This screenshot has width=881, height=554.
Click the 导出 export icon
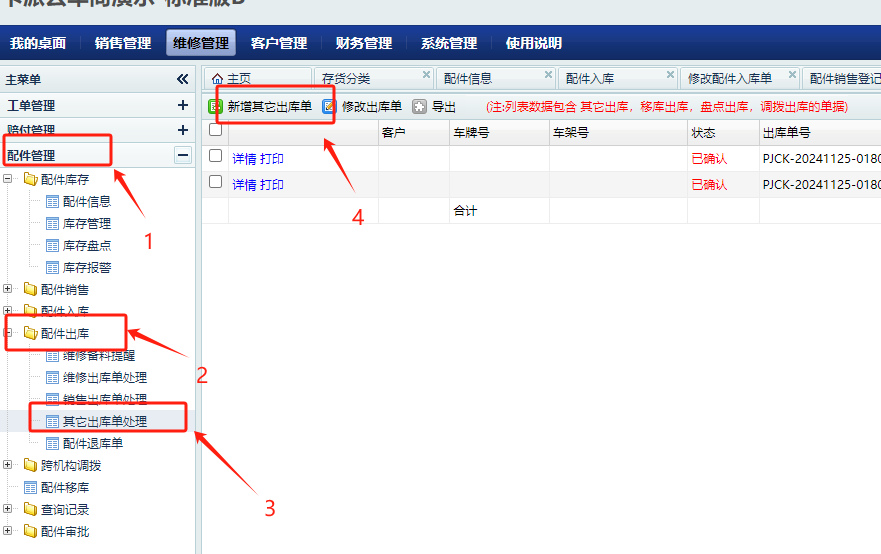click(420, 106)
